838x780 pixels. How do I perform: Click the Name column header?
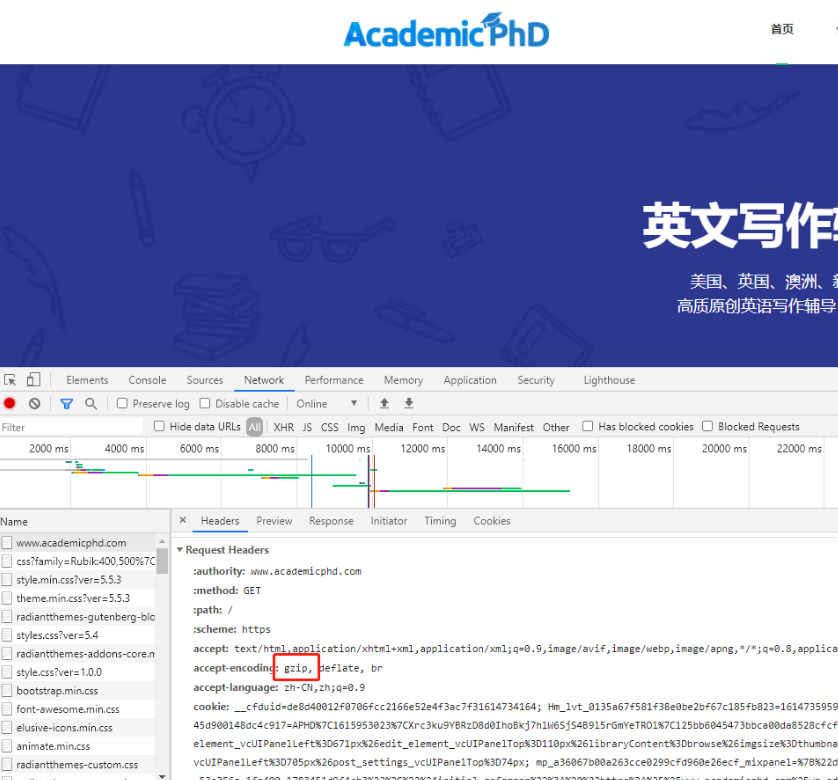tap(85, 521)
